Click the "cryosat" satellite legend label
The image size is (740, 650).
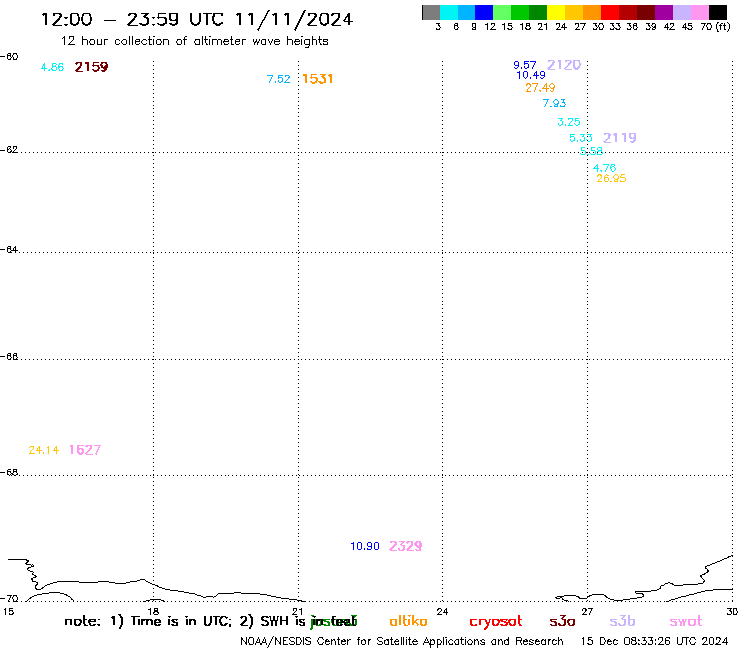pos(496,622)
